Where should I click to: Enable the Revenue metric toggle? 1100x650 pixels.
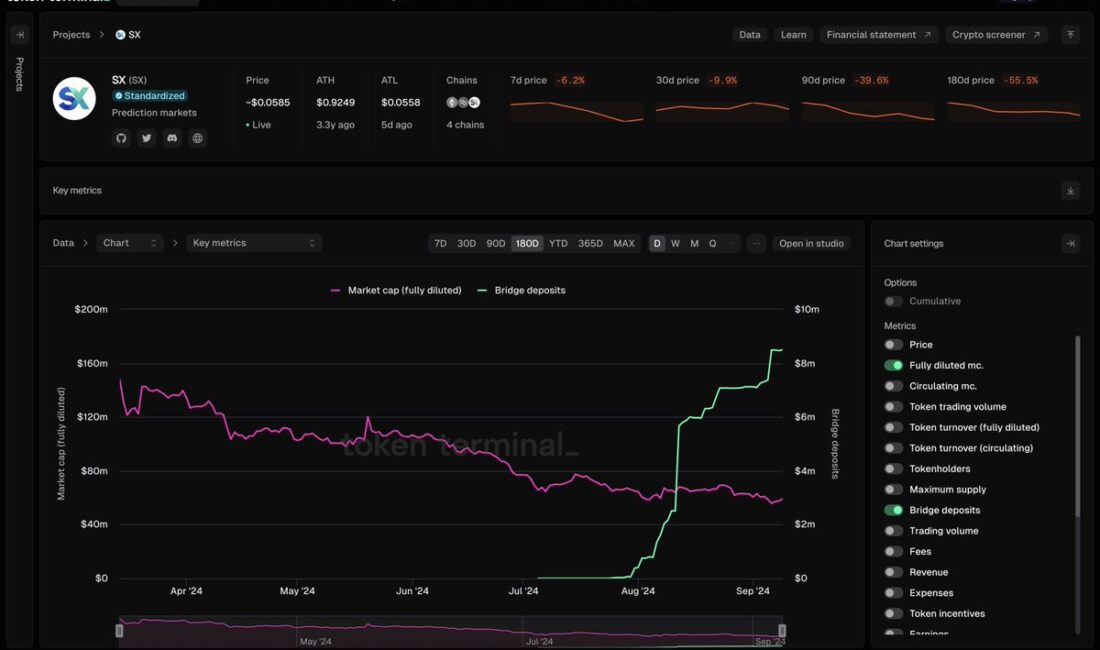pyautogui.click(x=893, y=572)
